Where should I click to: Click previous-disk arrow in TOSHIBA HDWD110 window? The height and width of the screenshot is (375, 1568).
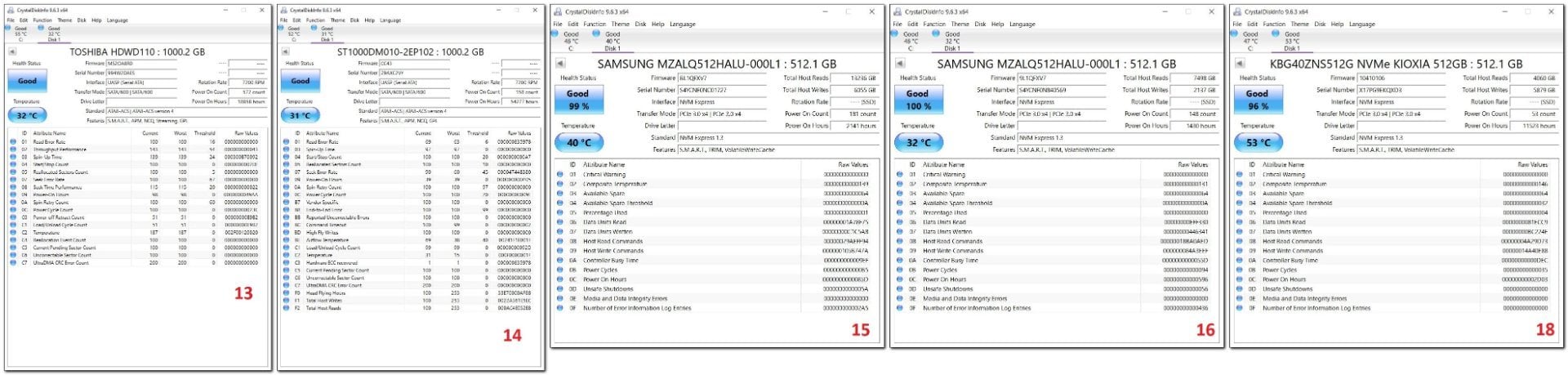tap(13, 51)
